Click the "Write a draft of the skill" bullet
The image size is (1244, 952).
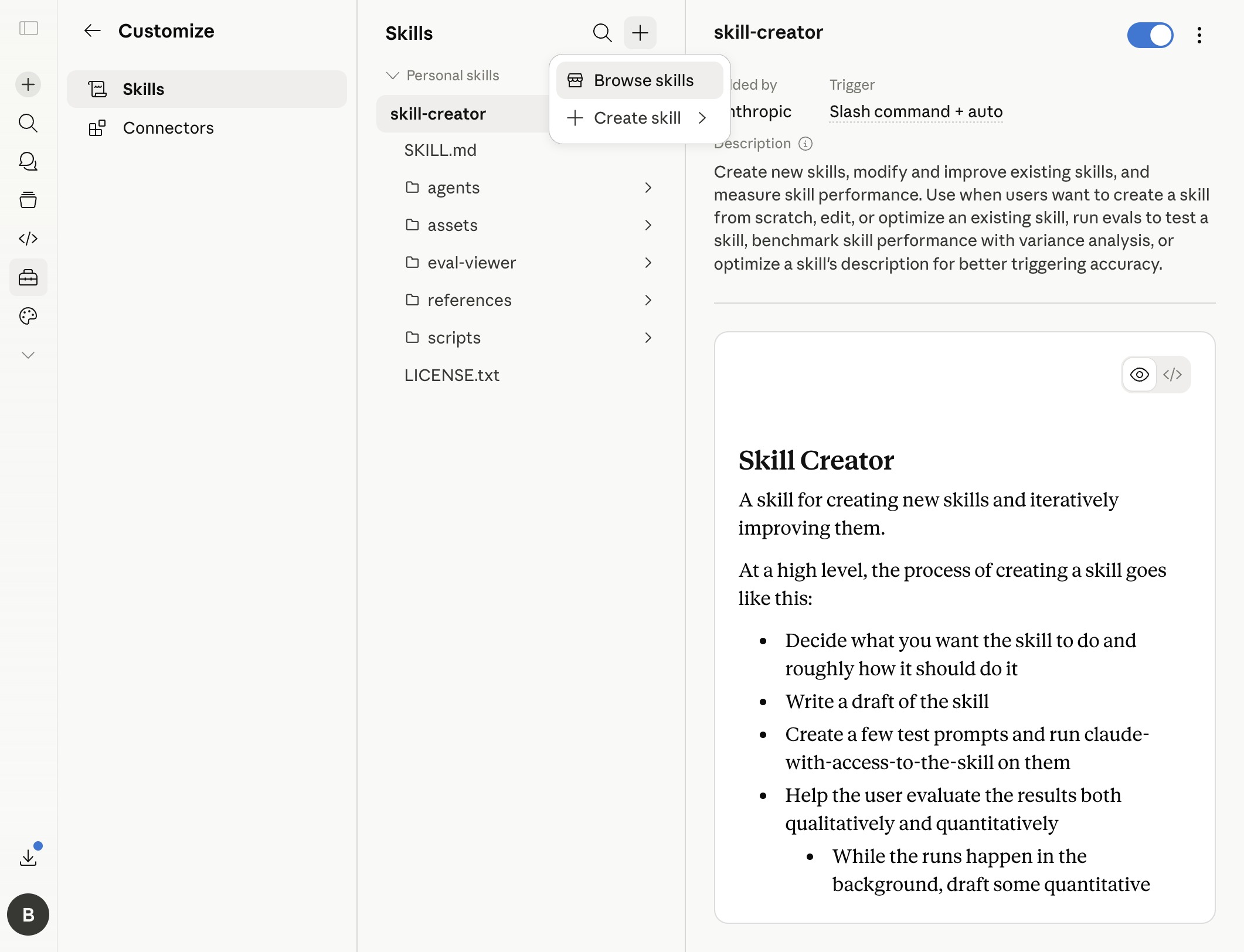887,702
